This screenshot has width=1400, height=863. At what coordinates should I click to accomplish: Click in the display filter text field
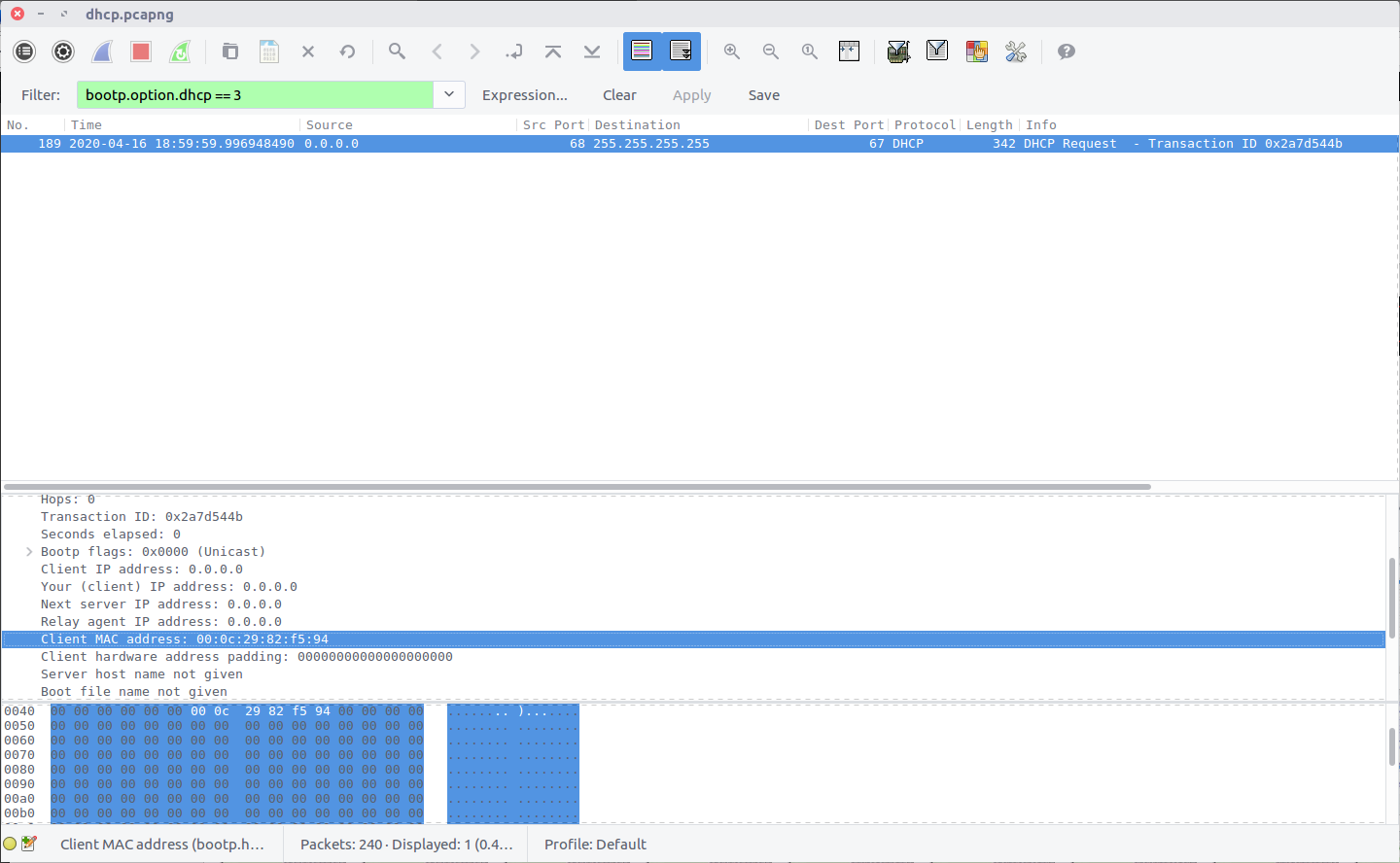pos(255,95)
